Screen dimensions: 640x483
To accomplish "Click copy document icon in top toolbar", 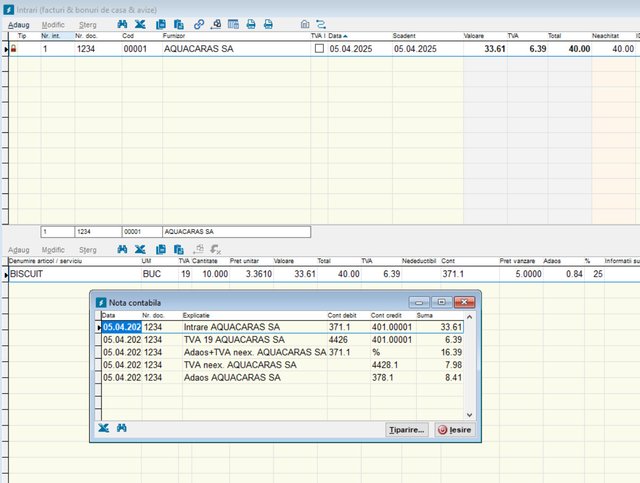I will (161, 24).
